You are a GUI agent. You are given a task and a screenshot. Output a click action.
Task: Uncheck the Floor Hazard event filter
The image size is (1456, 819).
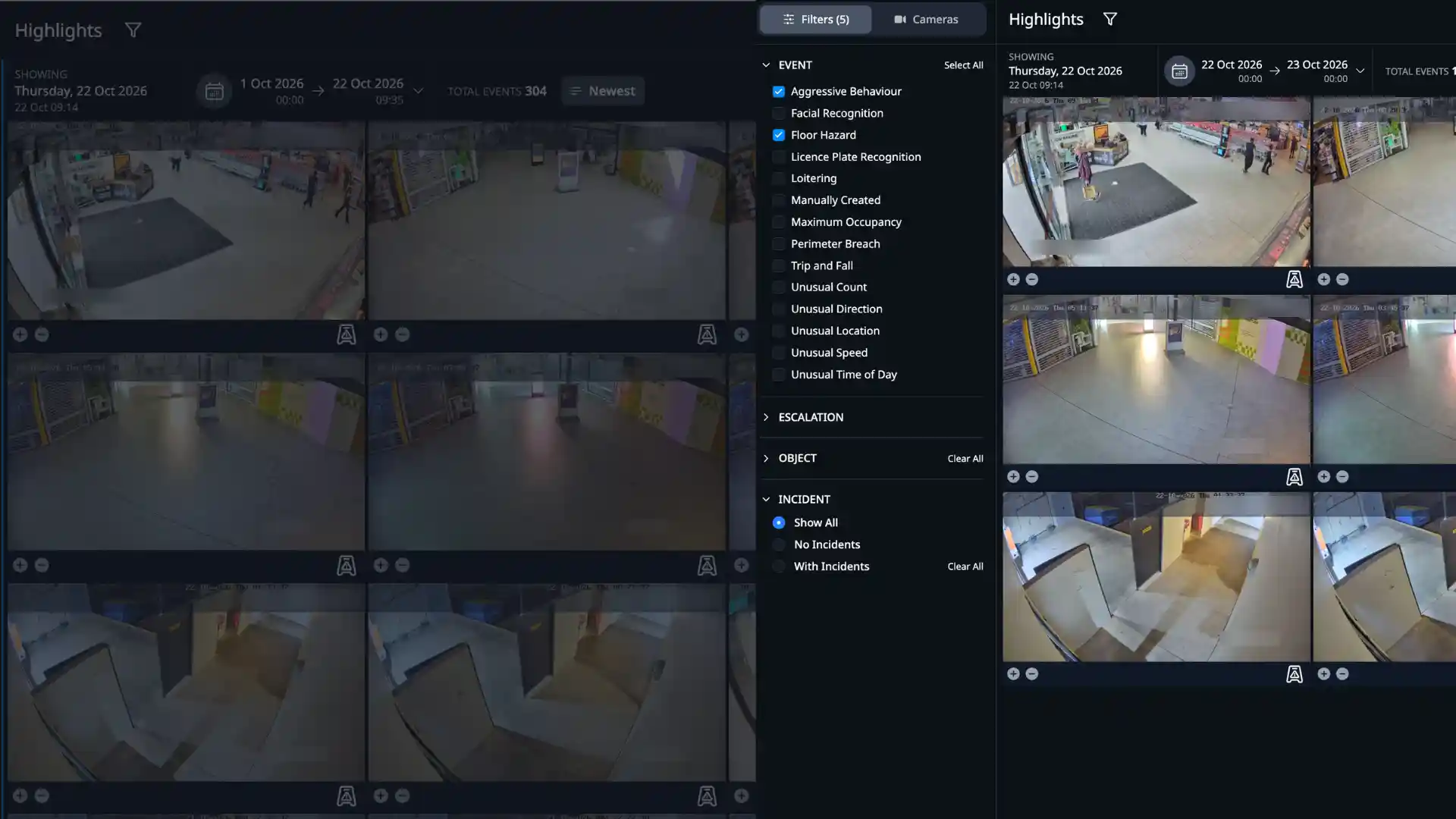[778, 135]
